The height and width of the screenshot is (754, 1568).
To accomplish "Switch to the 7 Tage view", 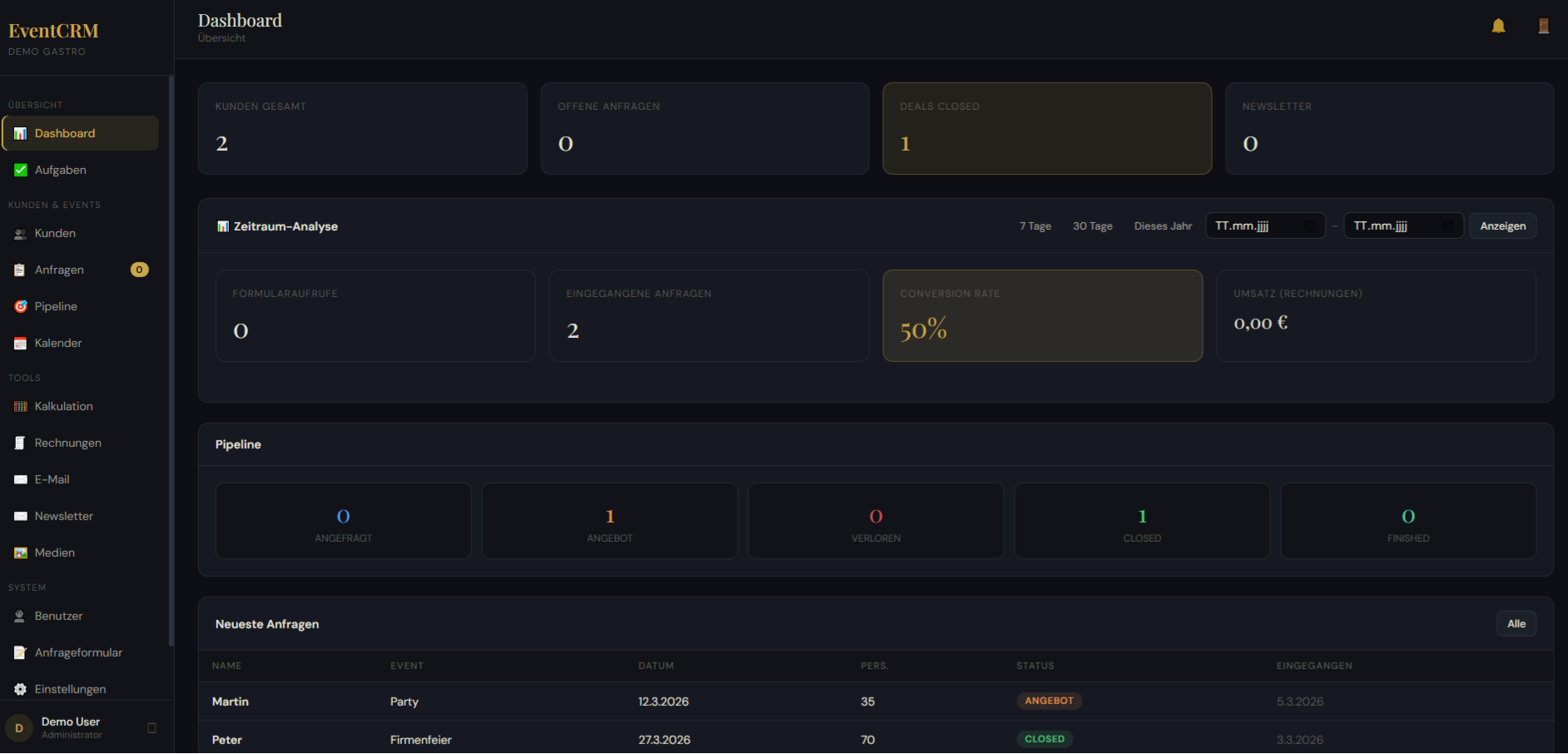I will point(1035,226).
